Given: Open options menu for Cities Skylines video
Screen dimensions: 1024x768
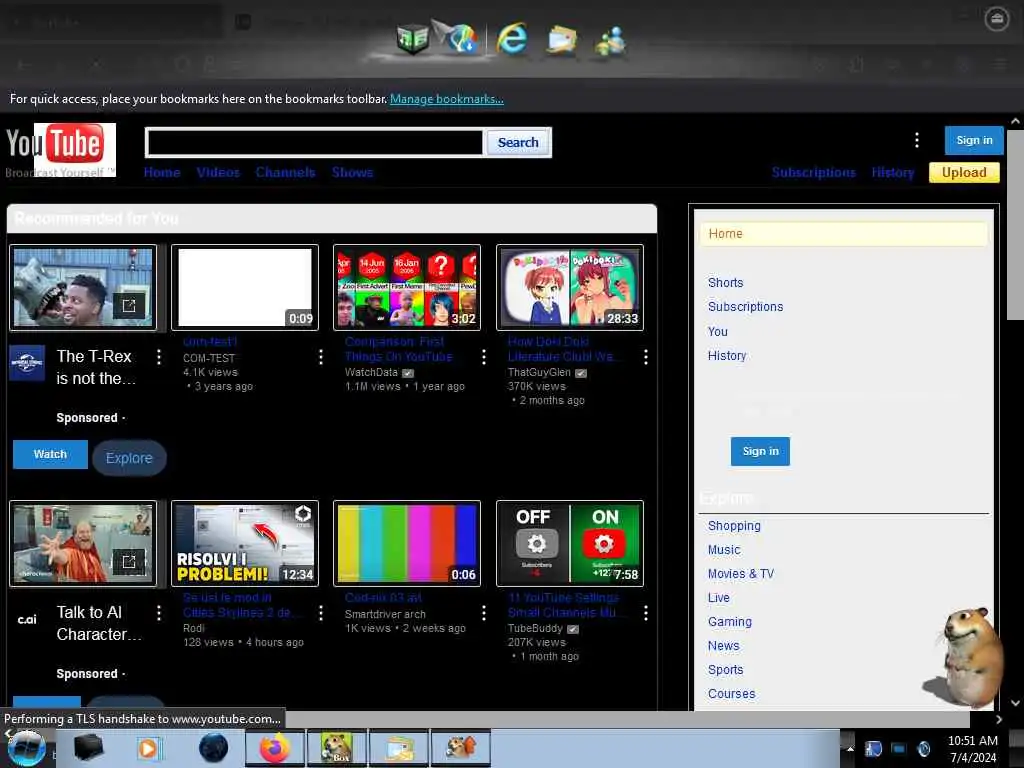Looking at the screenshot, I should (321, 613).
